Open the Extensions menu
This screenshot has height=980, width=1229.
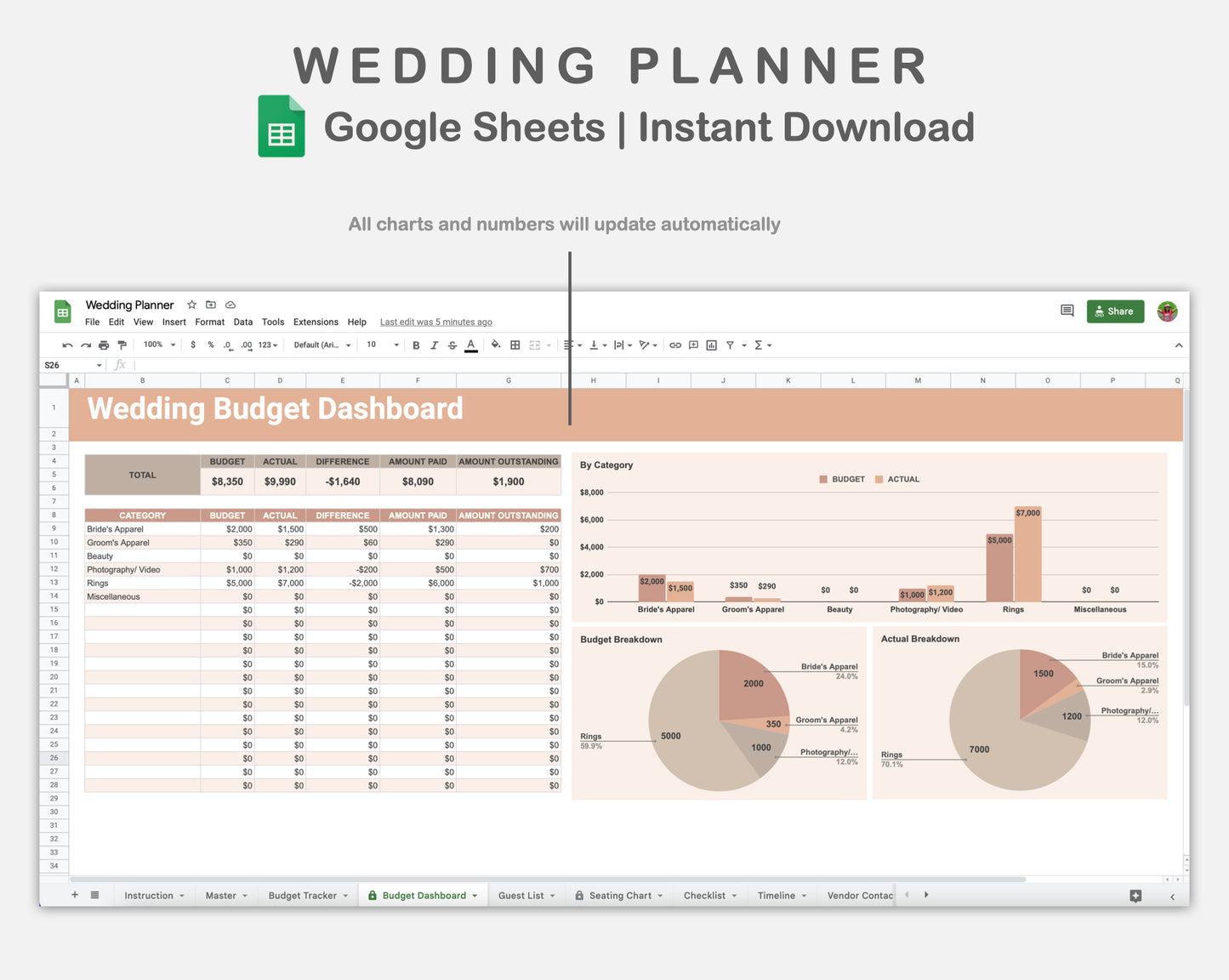coord(316,322)
